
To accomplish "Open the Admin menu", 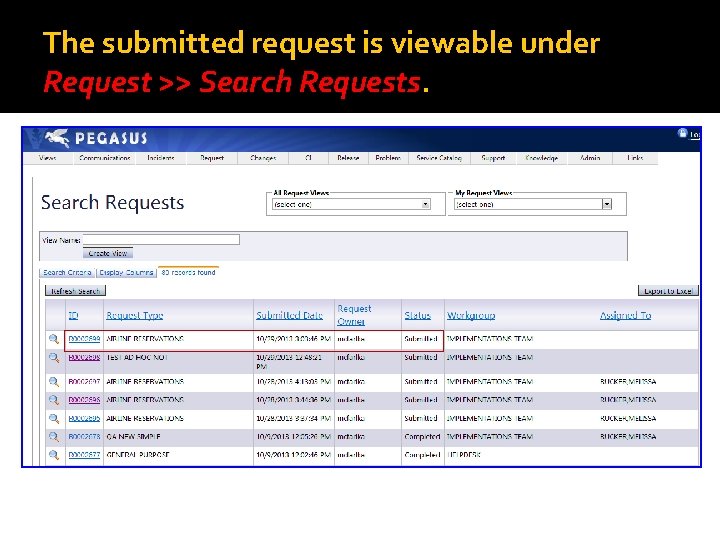I will pyautogui.click(x=590, y=158).
